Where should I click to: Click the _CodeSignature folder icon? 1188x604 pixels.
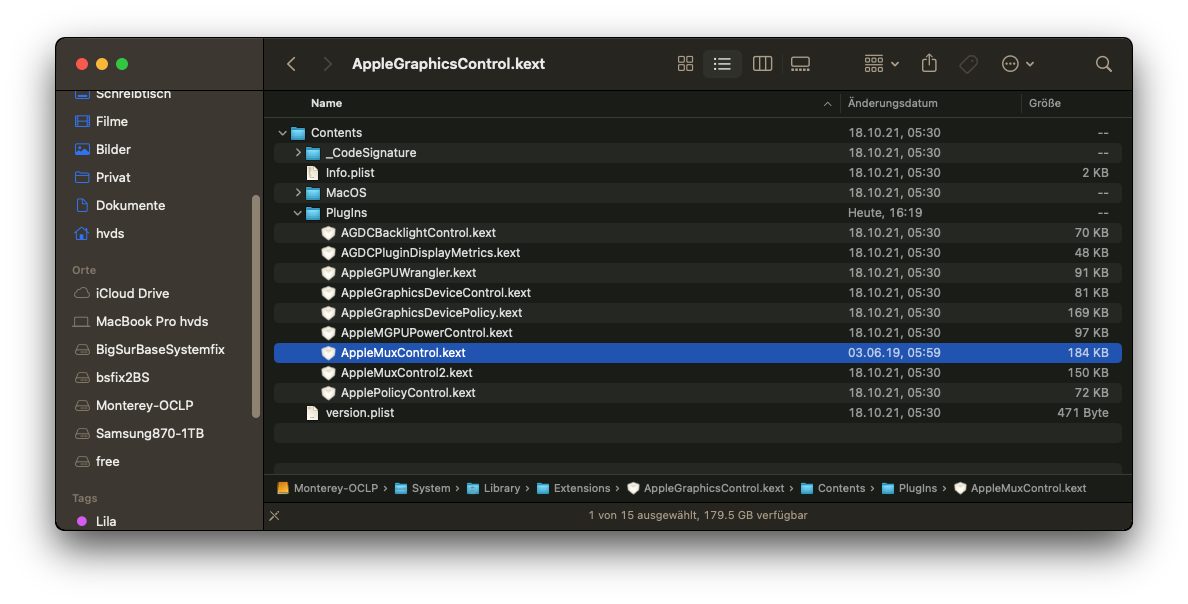pyautogui.click(x=313, y=153)
